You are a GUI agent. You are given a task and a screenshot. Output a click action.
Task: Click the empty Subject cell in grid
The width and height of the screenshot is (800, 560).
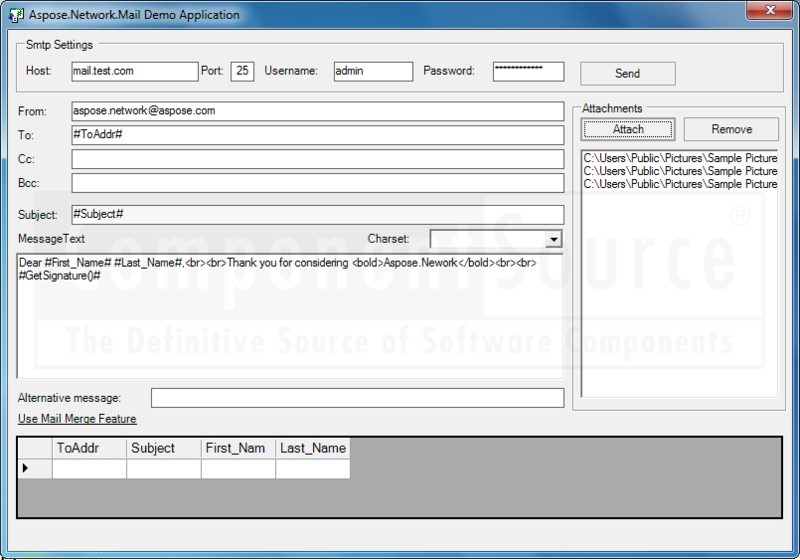(x=164, y=469)
